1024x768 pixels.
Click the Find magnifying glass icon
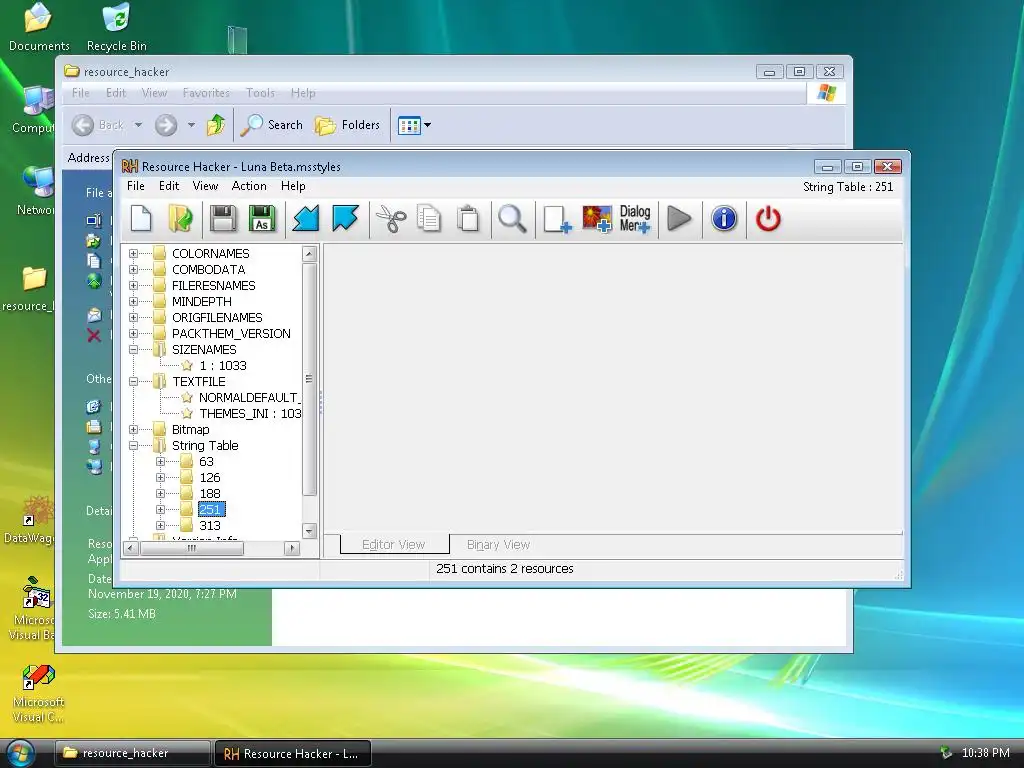[512, 219]
